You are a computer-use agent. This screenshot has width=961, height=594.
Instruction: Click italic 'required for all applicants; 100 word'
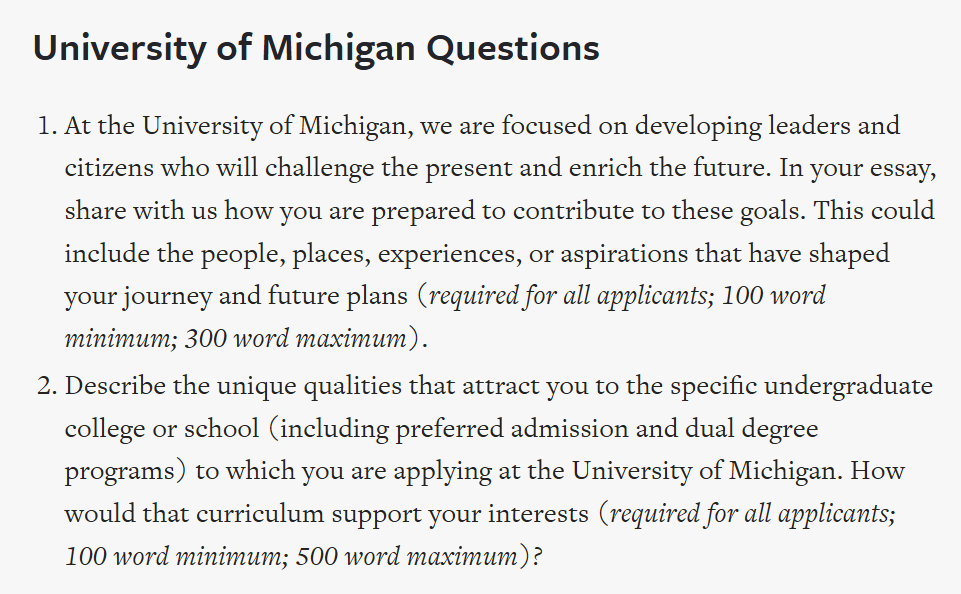coord(627,297)
